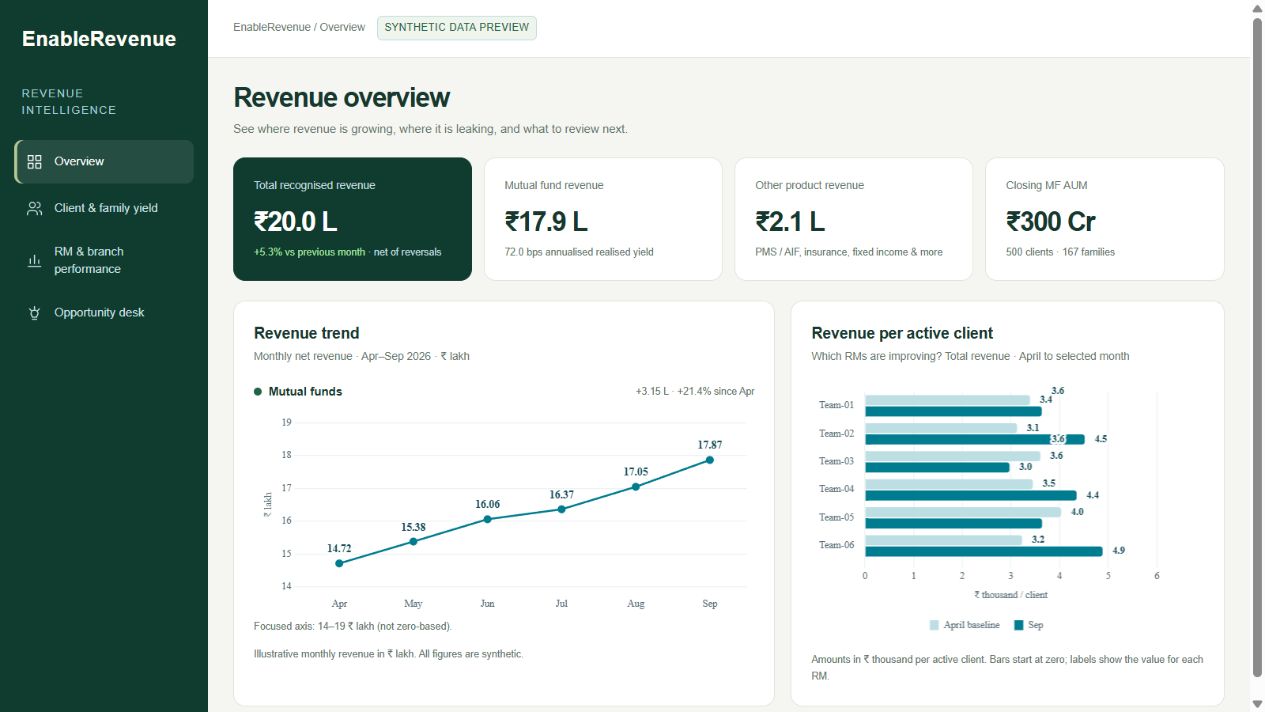The image size is (1265, 712).
Task: Click the REVENUE INTELLIGENCE sidebar header
Action: coord(69,102)
